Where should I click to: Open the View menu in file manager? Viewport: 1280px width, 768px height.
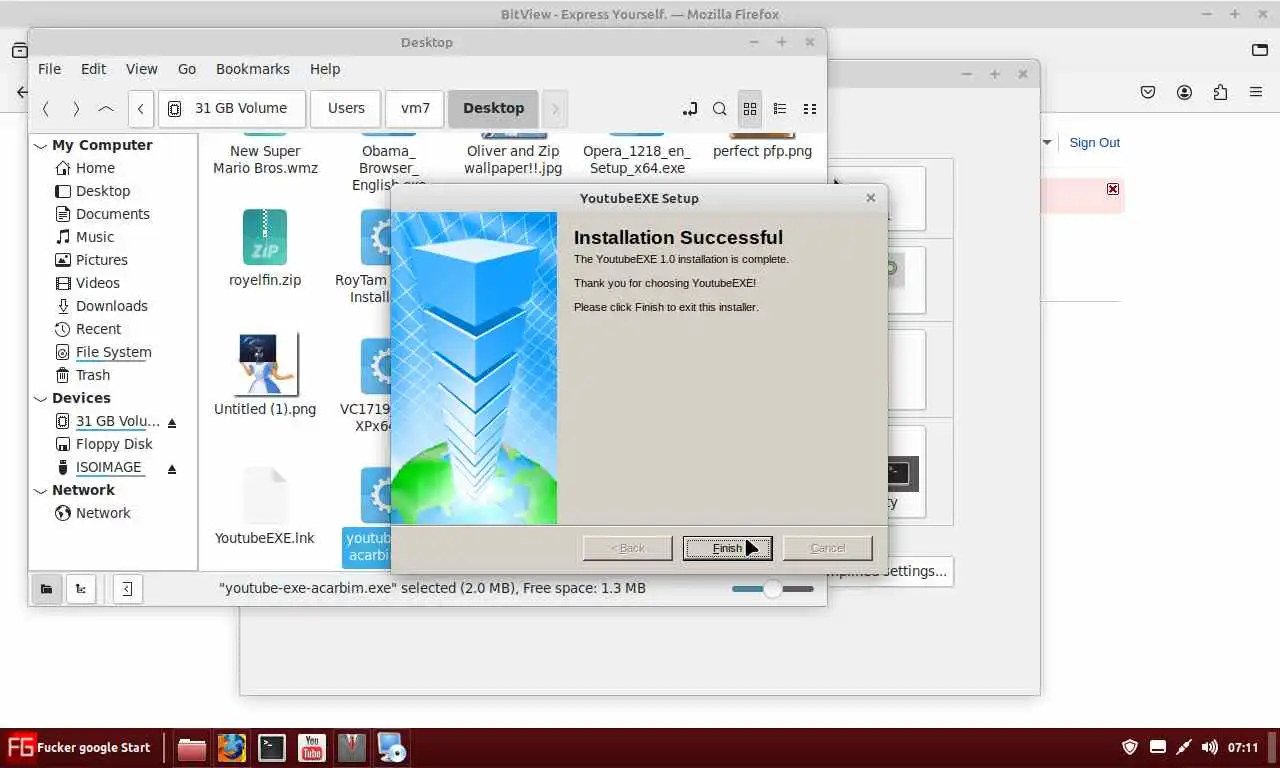point(141,69)
